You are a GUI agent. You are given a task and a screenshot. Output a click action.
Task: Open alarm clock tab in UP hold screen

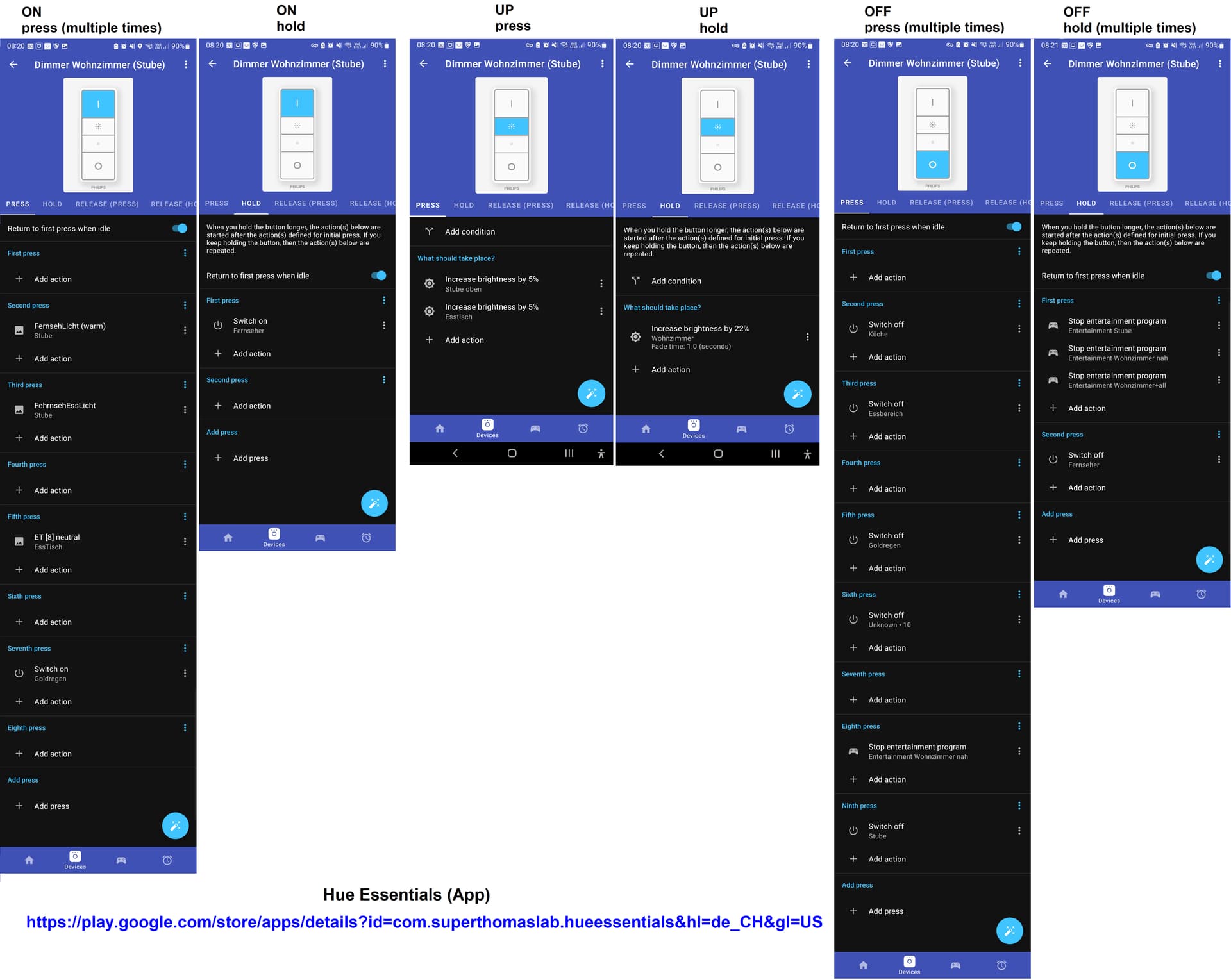[x=789, y=429]
